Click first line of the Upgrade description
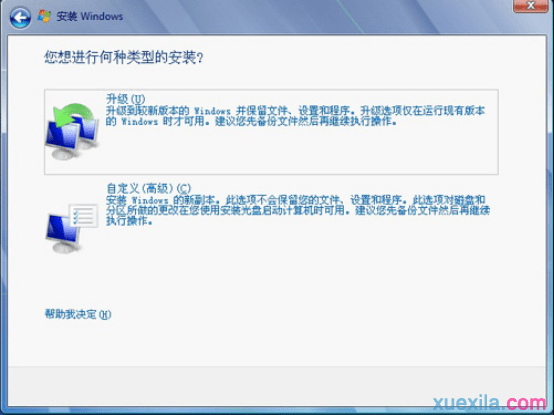The height and width of the screenshot is (415, 554). coord(295,111)
